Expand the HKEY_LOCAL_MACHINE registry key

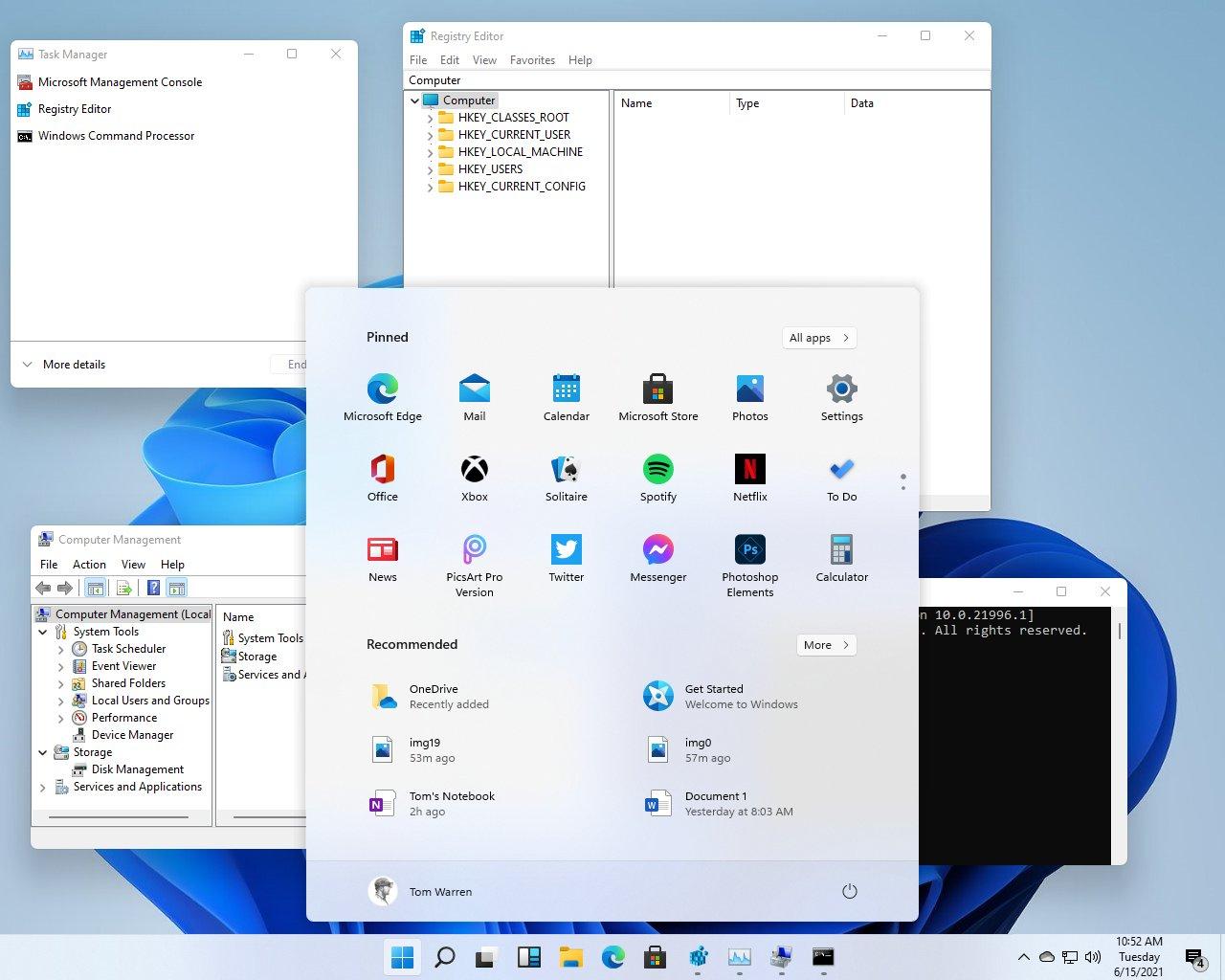(x=429, y=151)
